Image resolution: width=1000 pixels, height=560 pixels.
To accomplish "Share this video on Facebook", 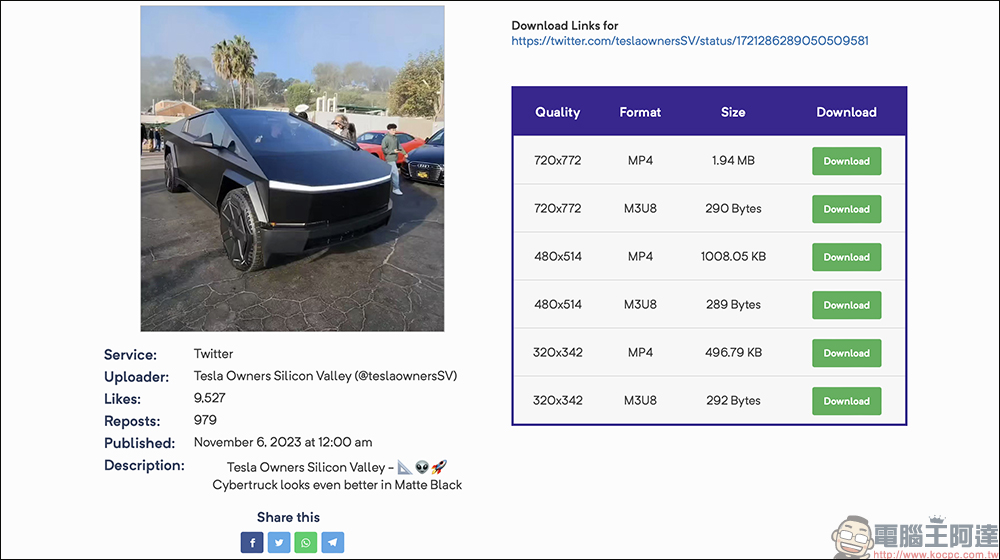I will coord(252,542).
